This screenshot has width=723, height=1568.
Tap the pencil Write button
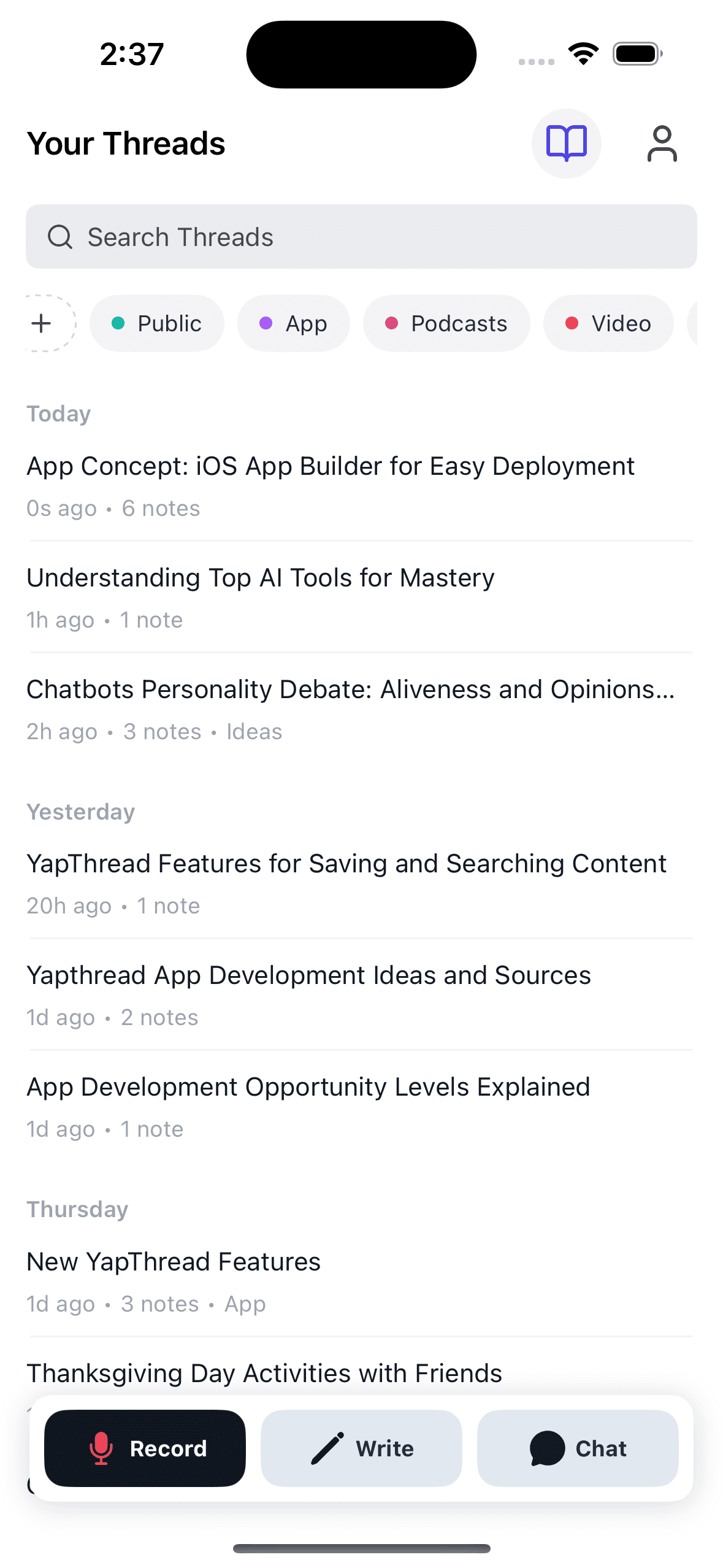click(361, 1448)
